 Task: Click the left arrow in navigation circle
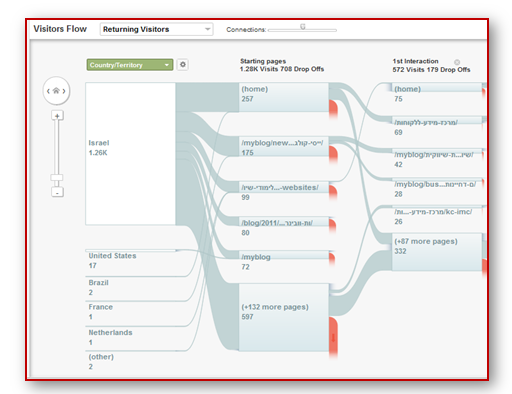[48, 91]
